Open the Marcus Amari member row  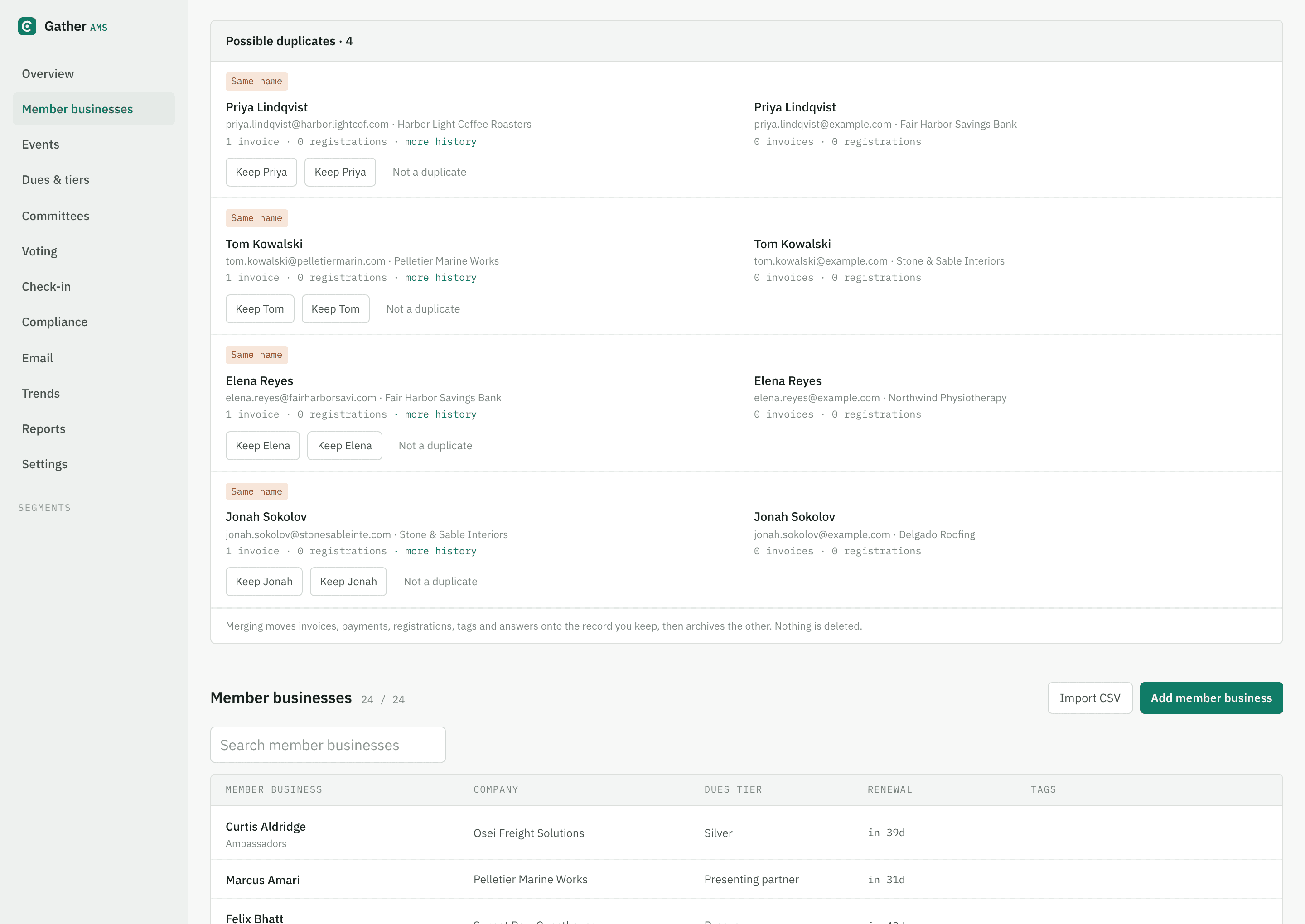click(747, 880)
